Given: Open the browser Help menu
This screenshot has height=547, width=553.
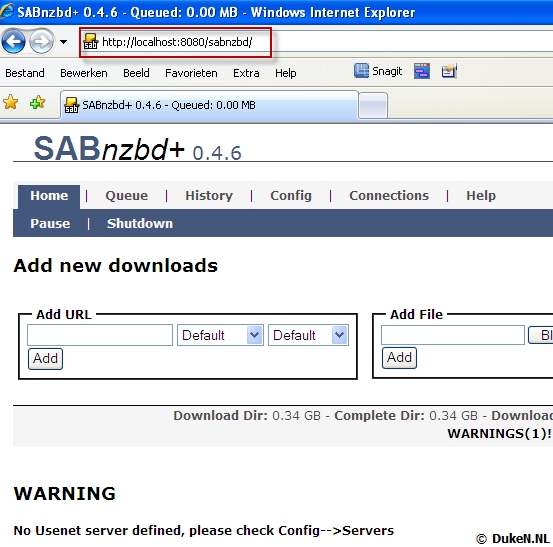Looking at the screenshot, I should click(x=286, y=73).
